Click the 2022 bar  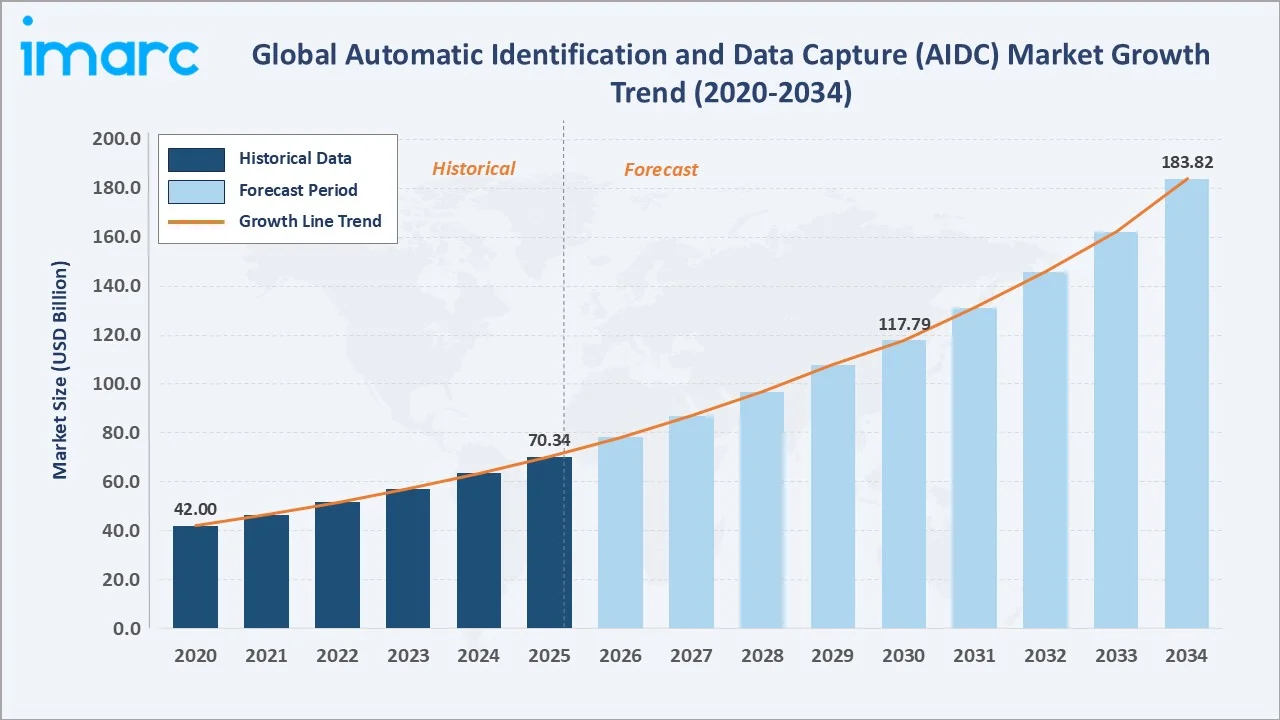tap(337, 565)
